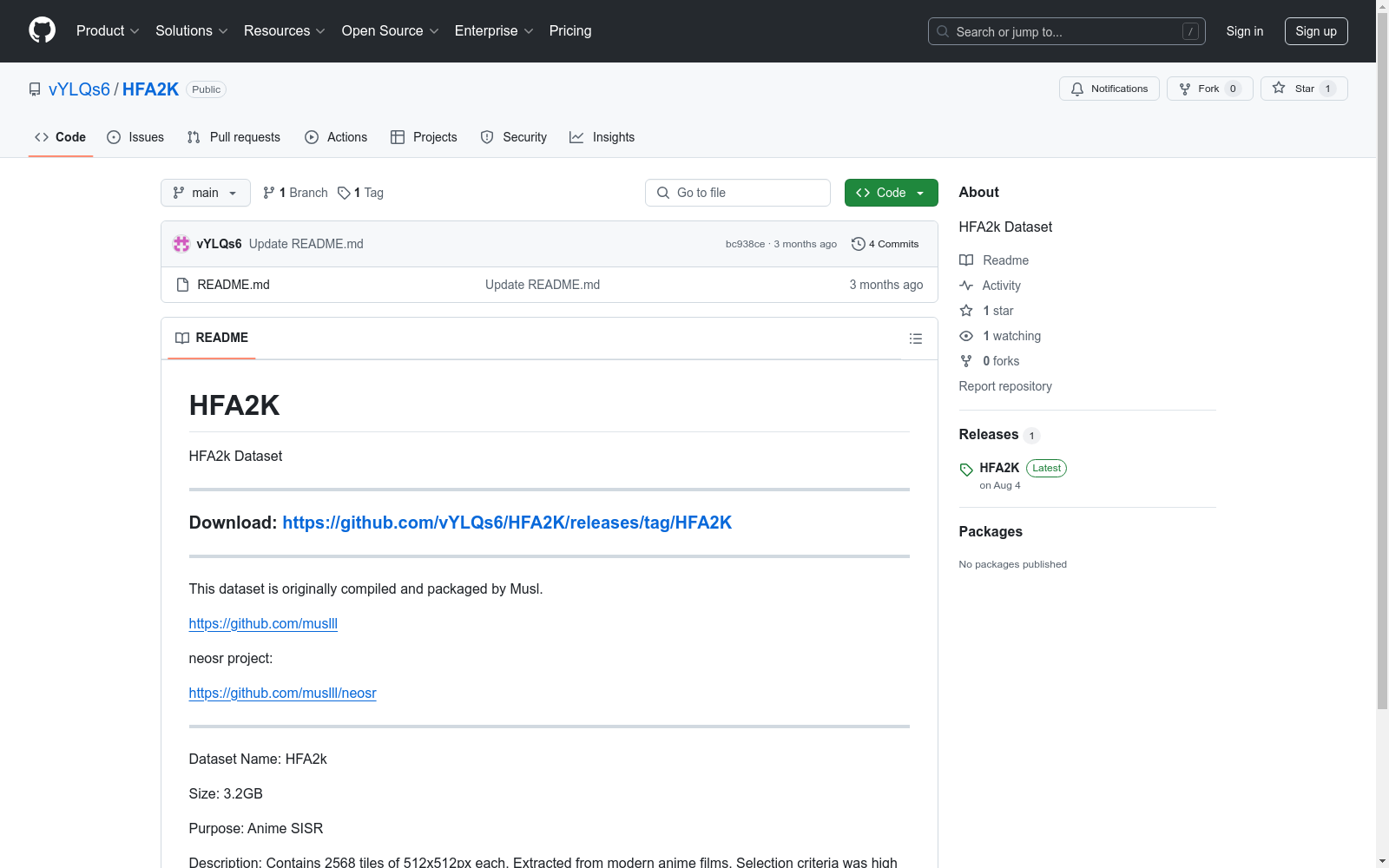Open the Projects tab

pos(424,137)
